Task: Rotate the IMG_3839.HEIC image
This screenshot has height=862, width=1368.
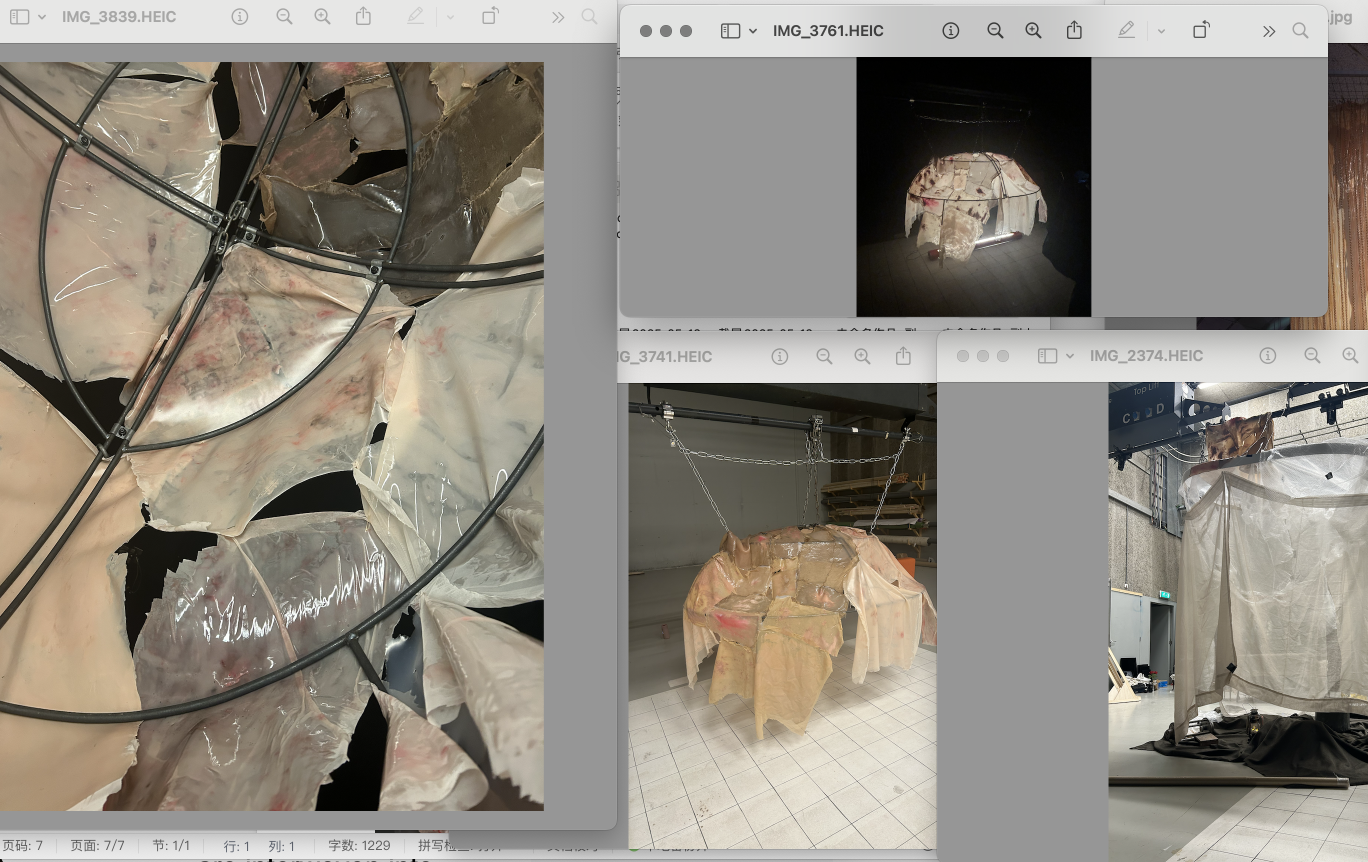Action: coord(490,17)
